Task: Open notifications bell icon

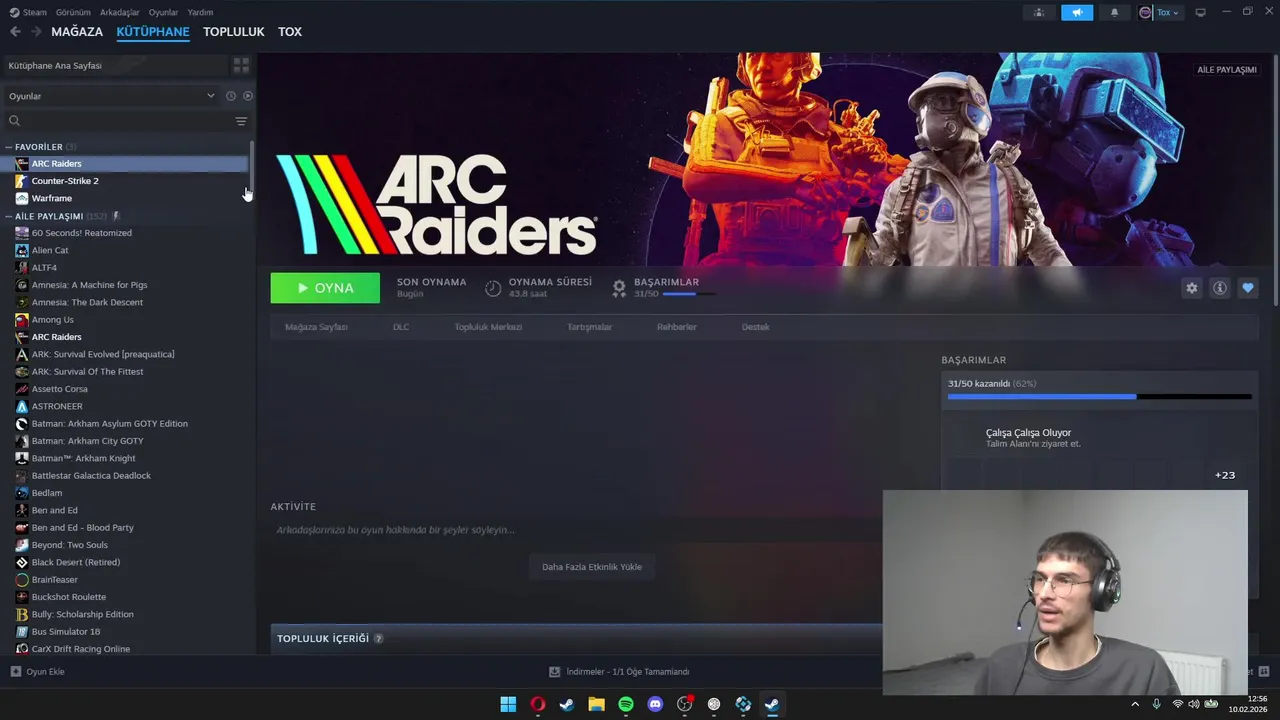Action: coord(1115,13)
